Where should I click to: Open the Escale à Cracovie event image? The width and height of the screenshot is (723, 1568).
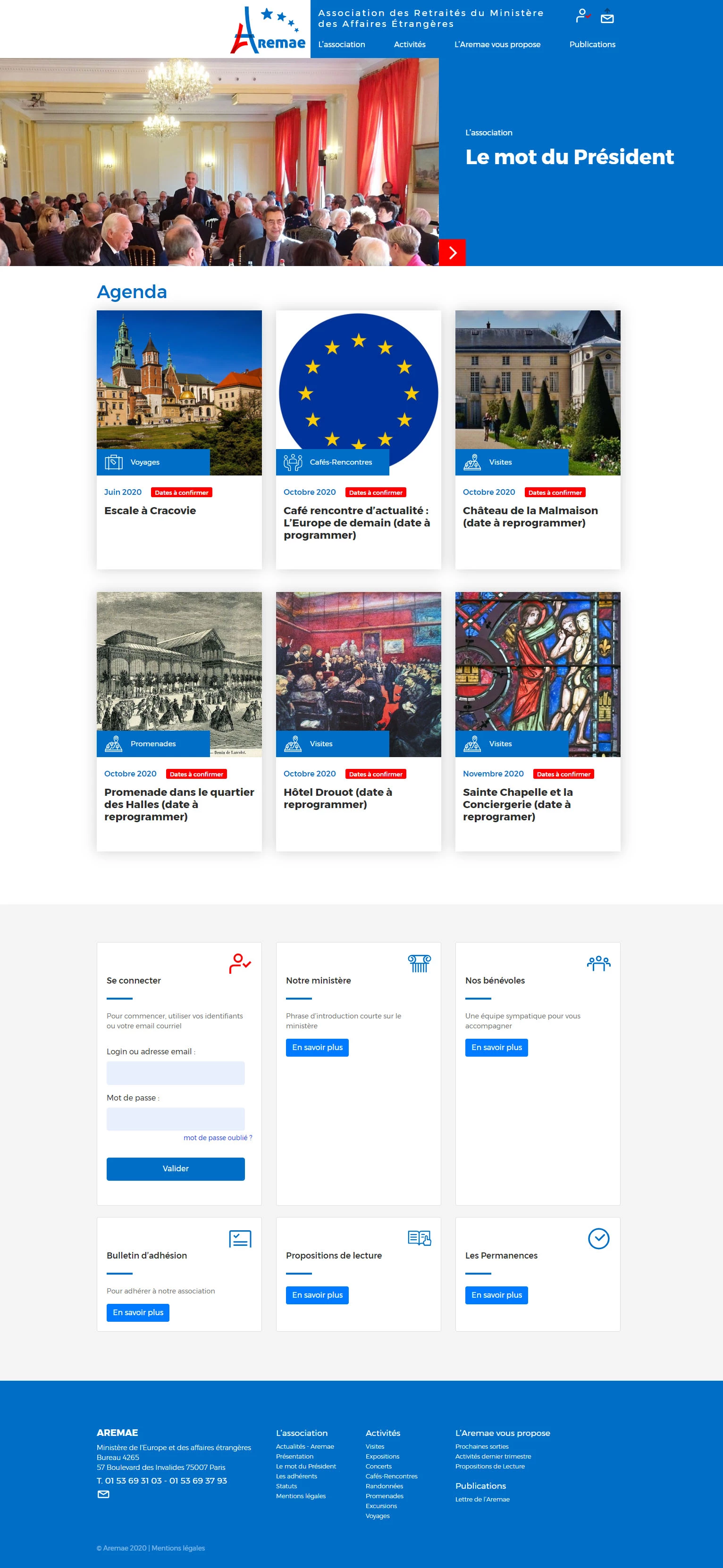[179, 392]
